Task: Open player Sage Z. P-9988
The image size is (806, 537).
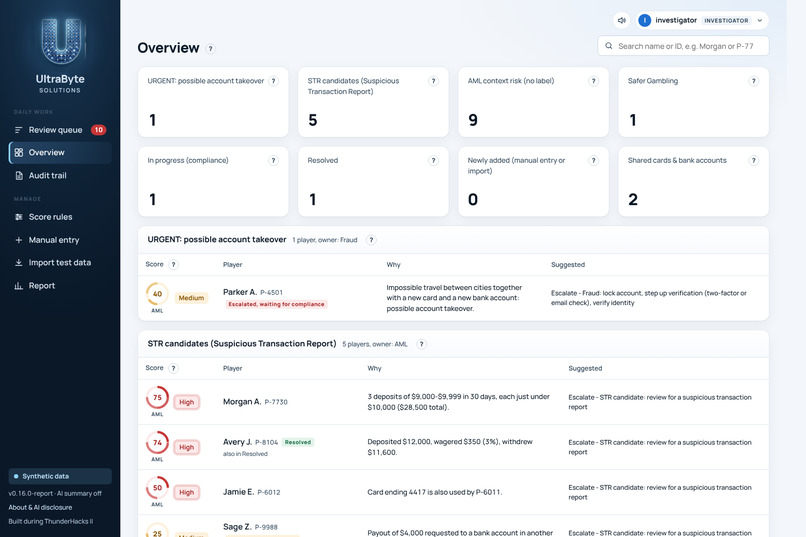Action: (250, 527)
